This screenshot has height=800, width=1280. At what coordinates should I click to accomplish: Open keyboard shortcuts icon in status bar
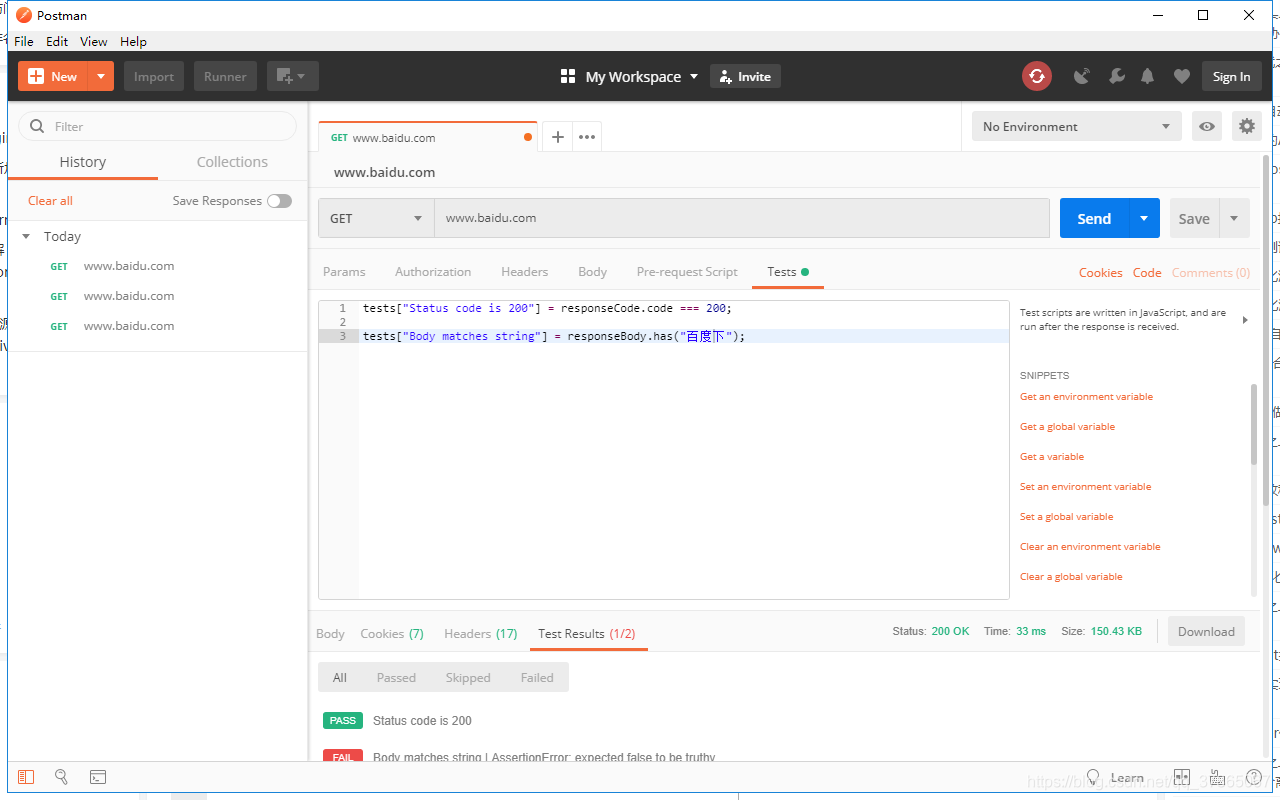click(x=1217, y=777)
